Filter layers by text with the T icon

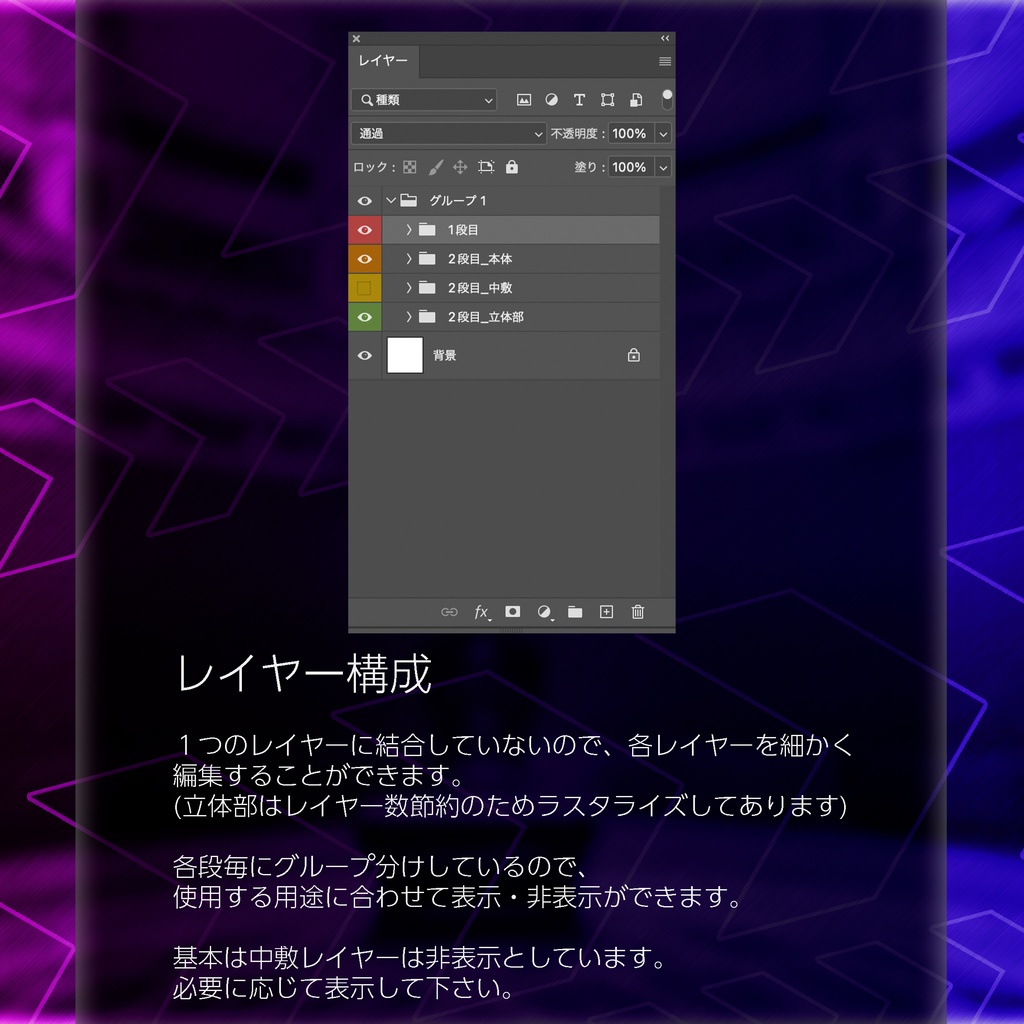pyautogui.click(x=579, y=100)
